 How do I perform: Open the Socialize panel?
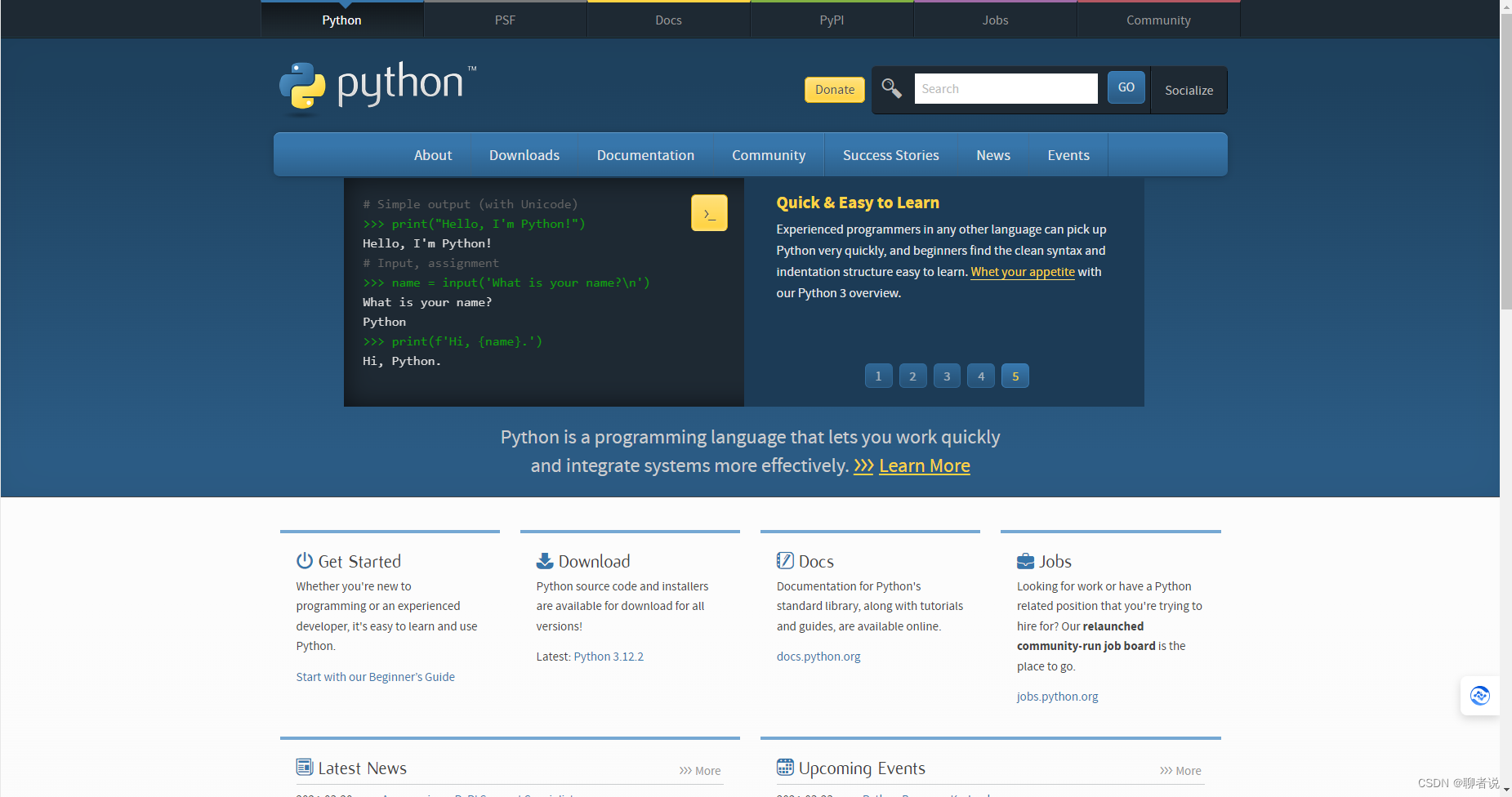(x=1189, y=90)
